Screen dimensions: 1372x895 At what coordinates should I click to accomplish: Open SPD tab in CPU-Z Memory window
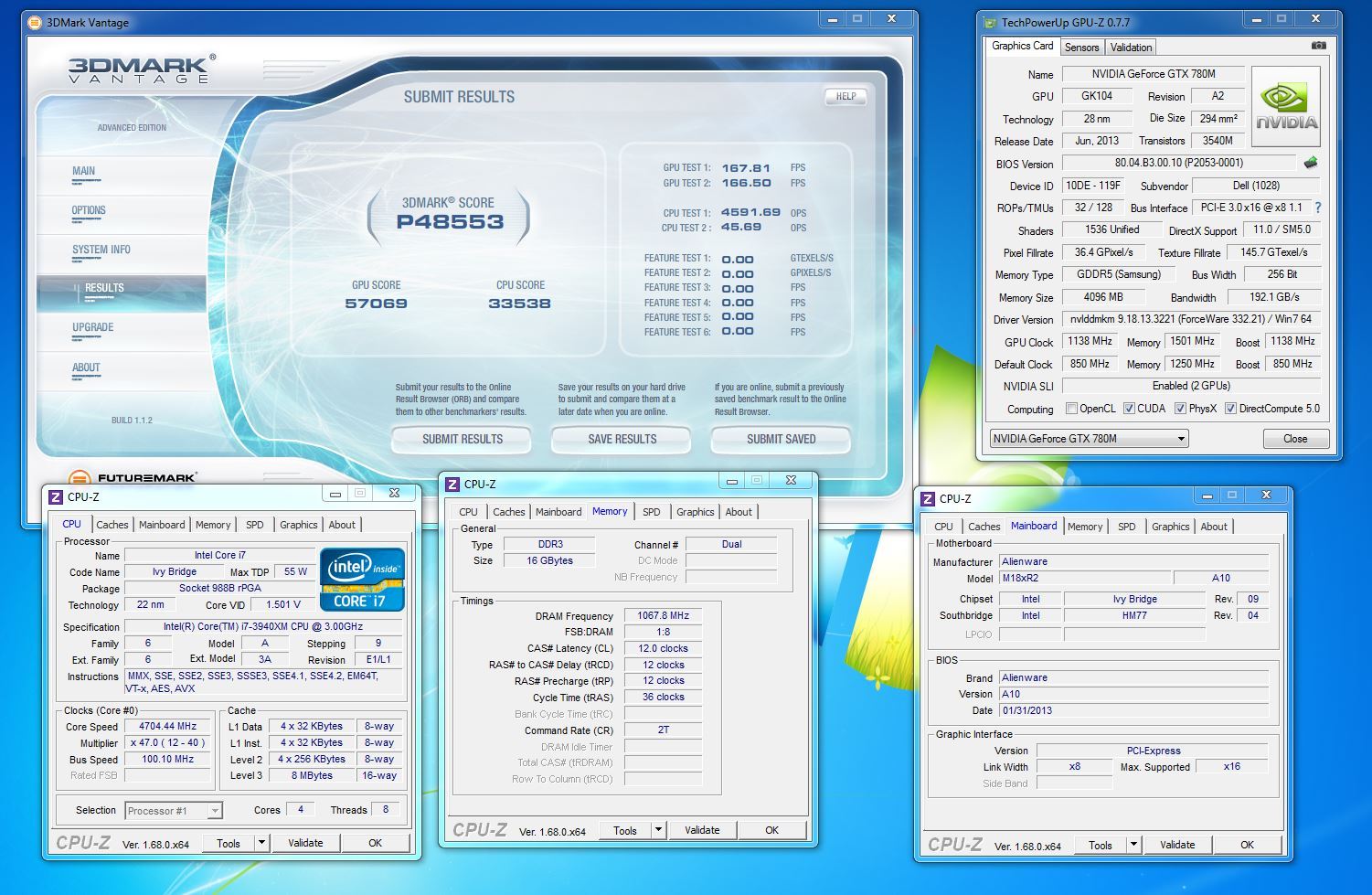point(651,512)
